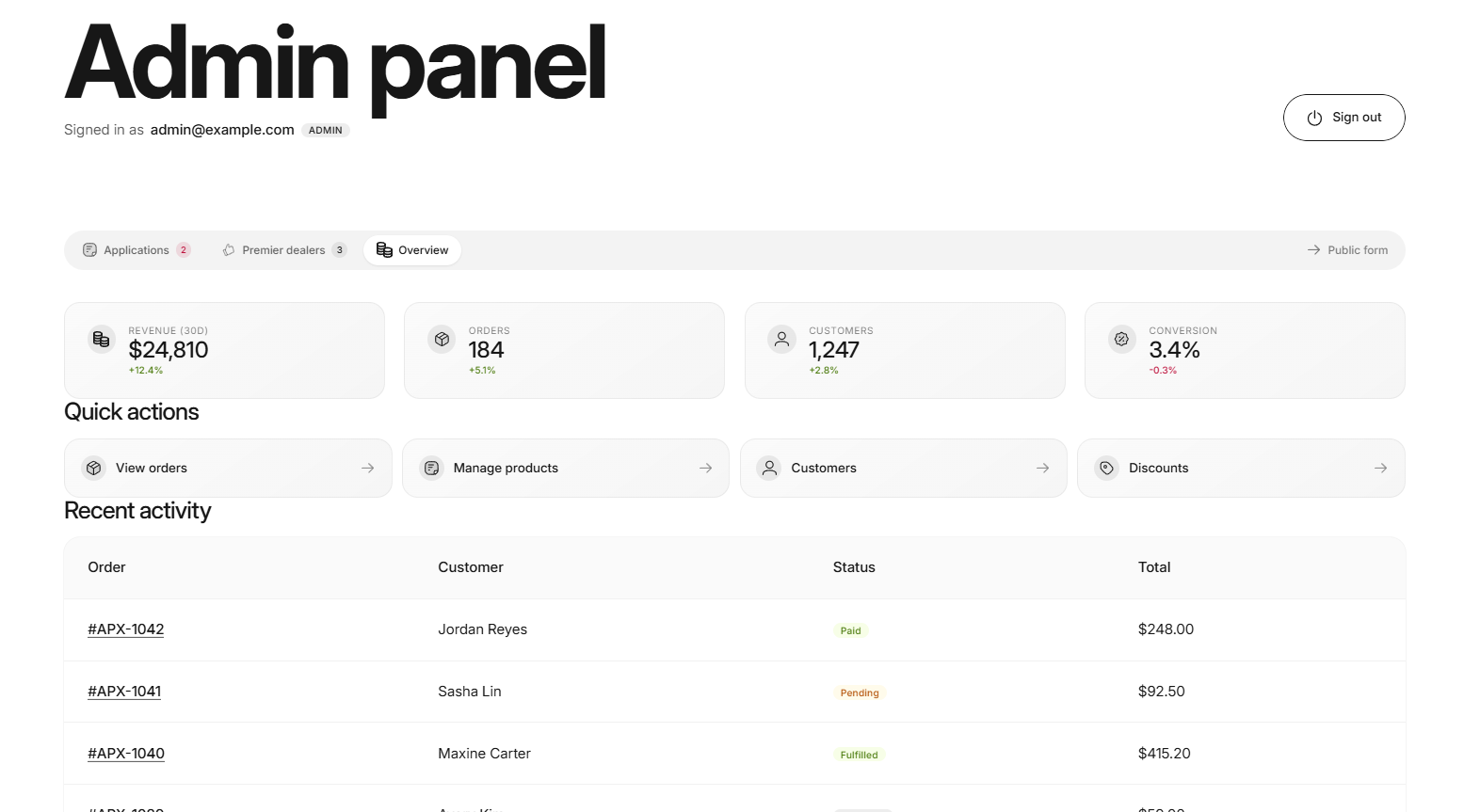The image size is (1464, 812).
Task: Select the Overview tab
Action: [x=412, y=250]
